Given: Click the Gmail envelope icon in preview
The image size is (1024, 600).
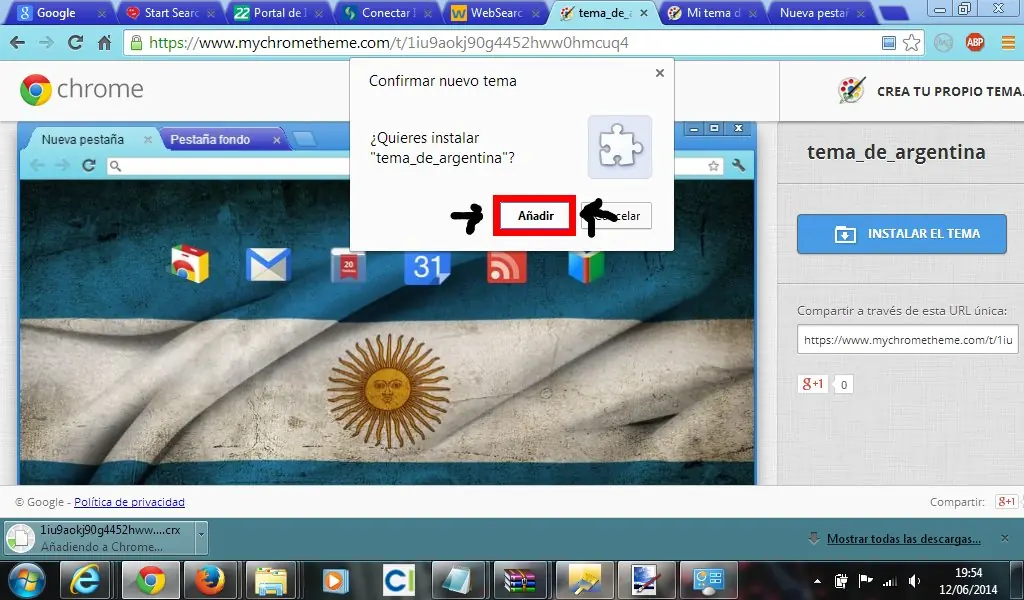Looking at the screenshot, I should (x=268, y=265).
